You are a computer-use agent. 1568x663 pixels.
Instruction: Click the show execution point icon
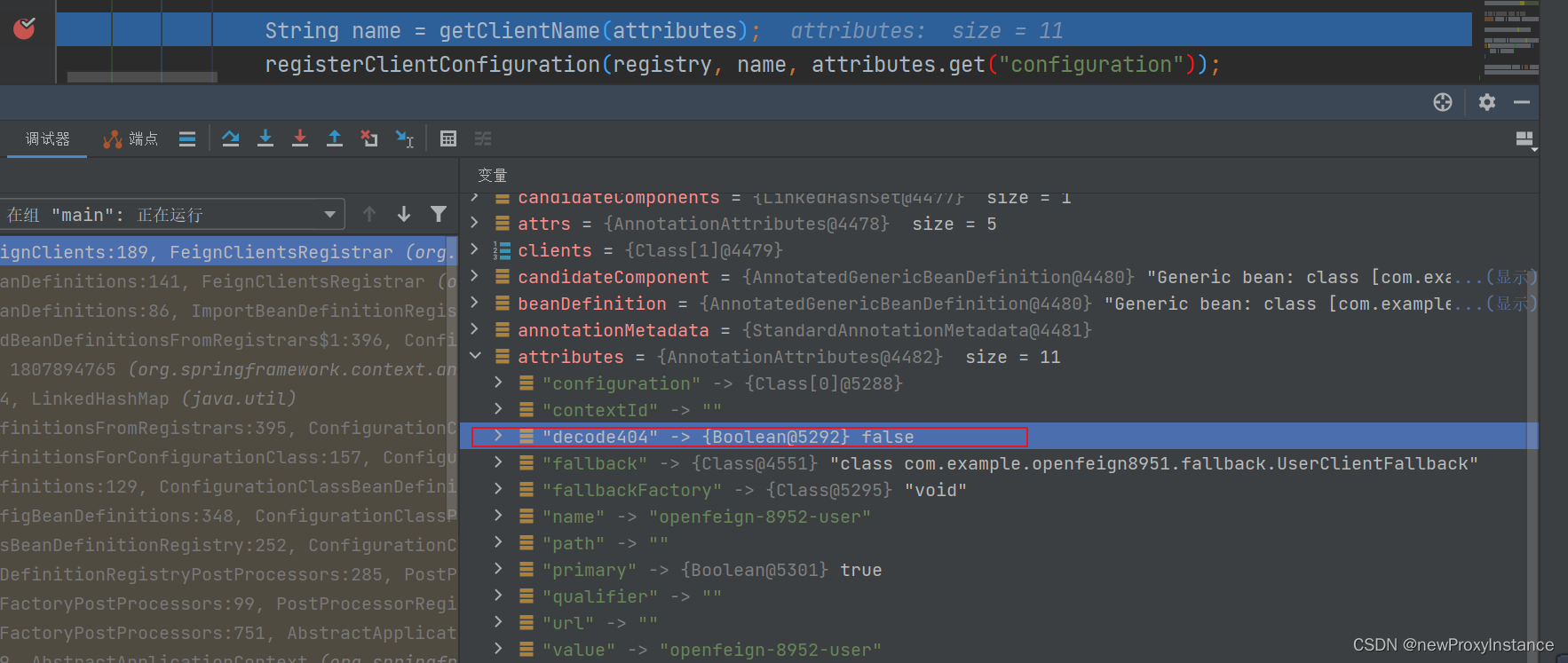[187, 138]
